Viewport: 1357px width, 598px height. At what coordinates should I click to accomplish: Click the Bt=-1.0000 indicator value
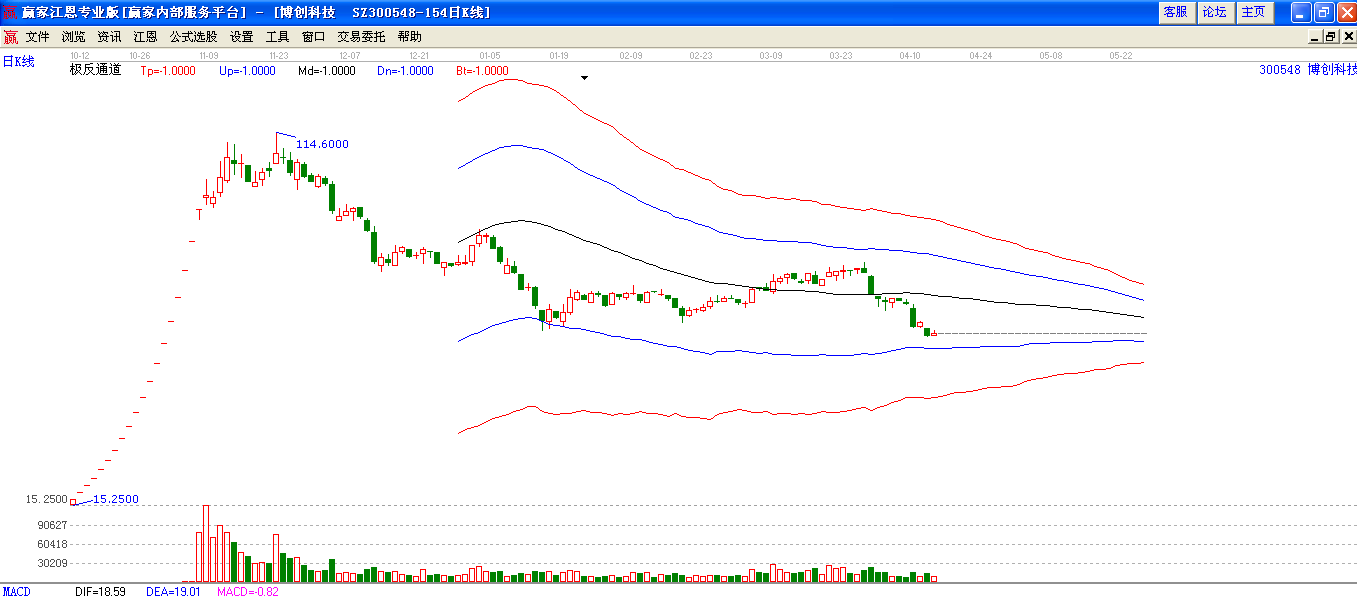point(482,71)
